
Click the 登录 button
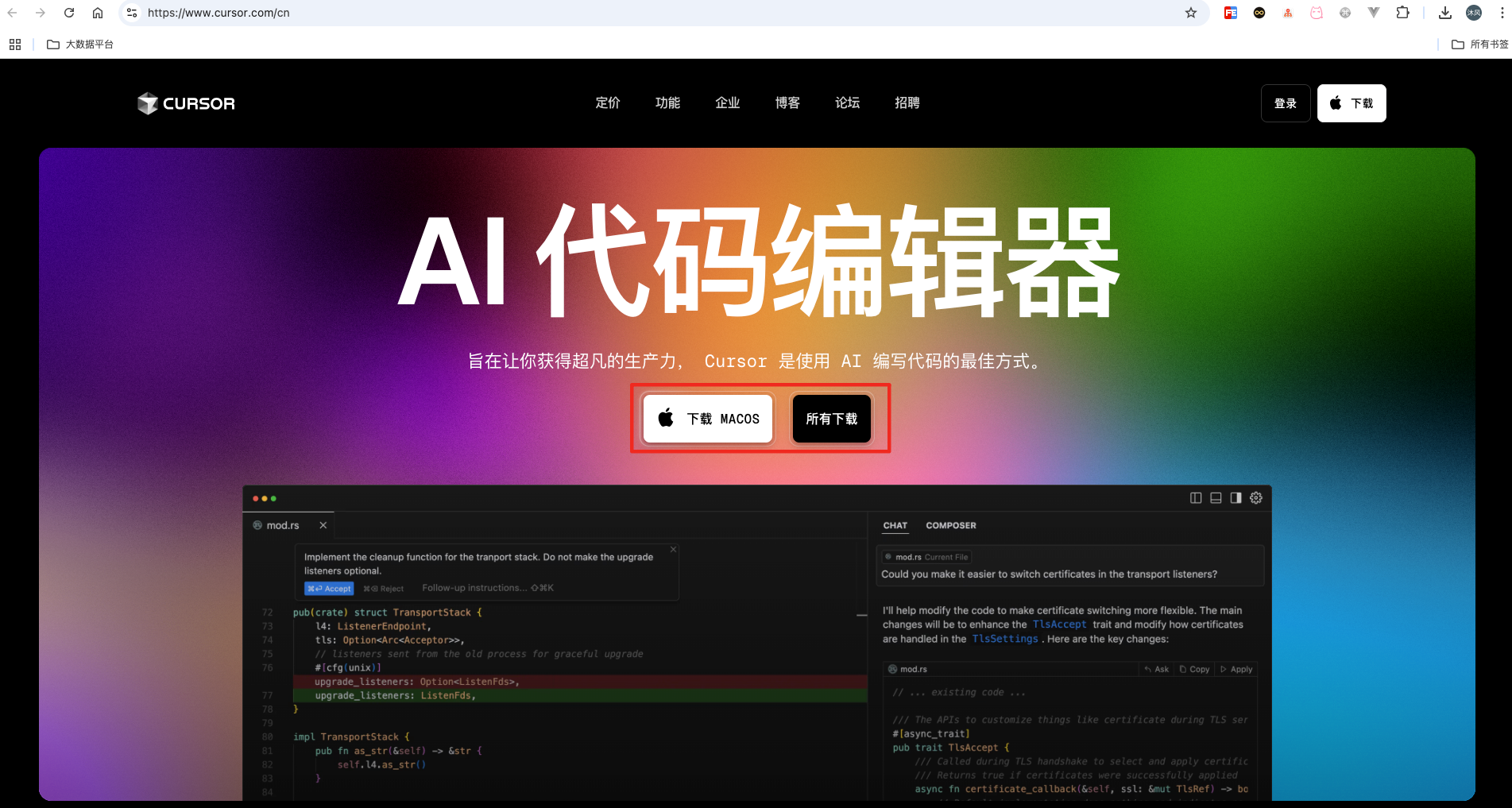click(1286, 103)
